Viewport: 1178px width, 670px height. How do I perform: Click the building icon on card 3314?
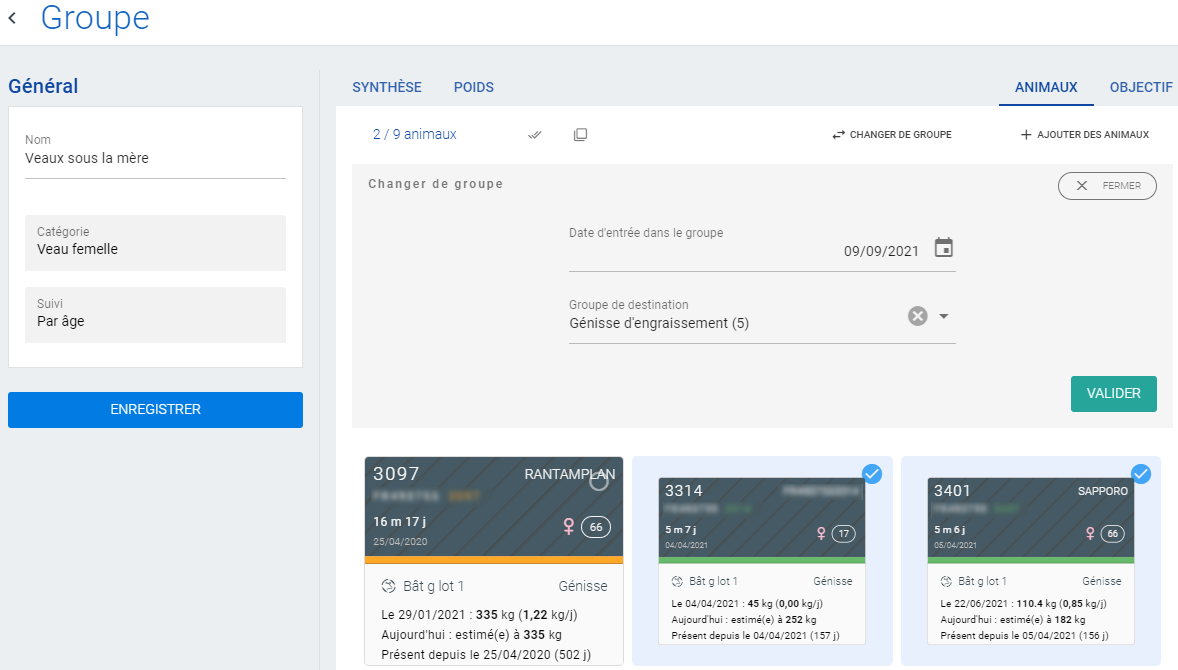click(x=677, y=581)
